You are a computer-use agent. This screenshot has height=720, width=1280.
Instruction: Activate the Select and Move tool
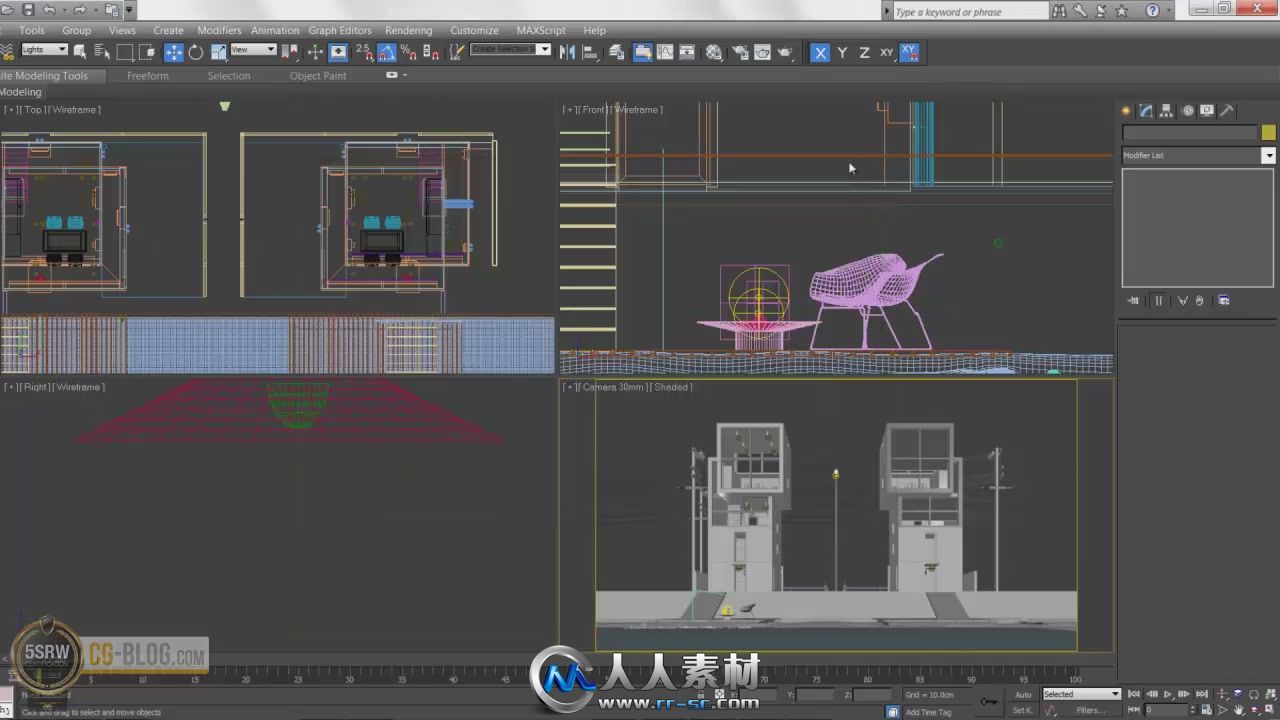(174, 51)
